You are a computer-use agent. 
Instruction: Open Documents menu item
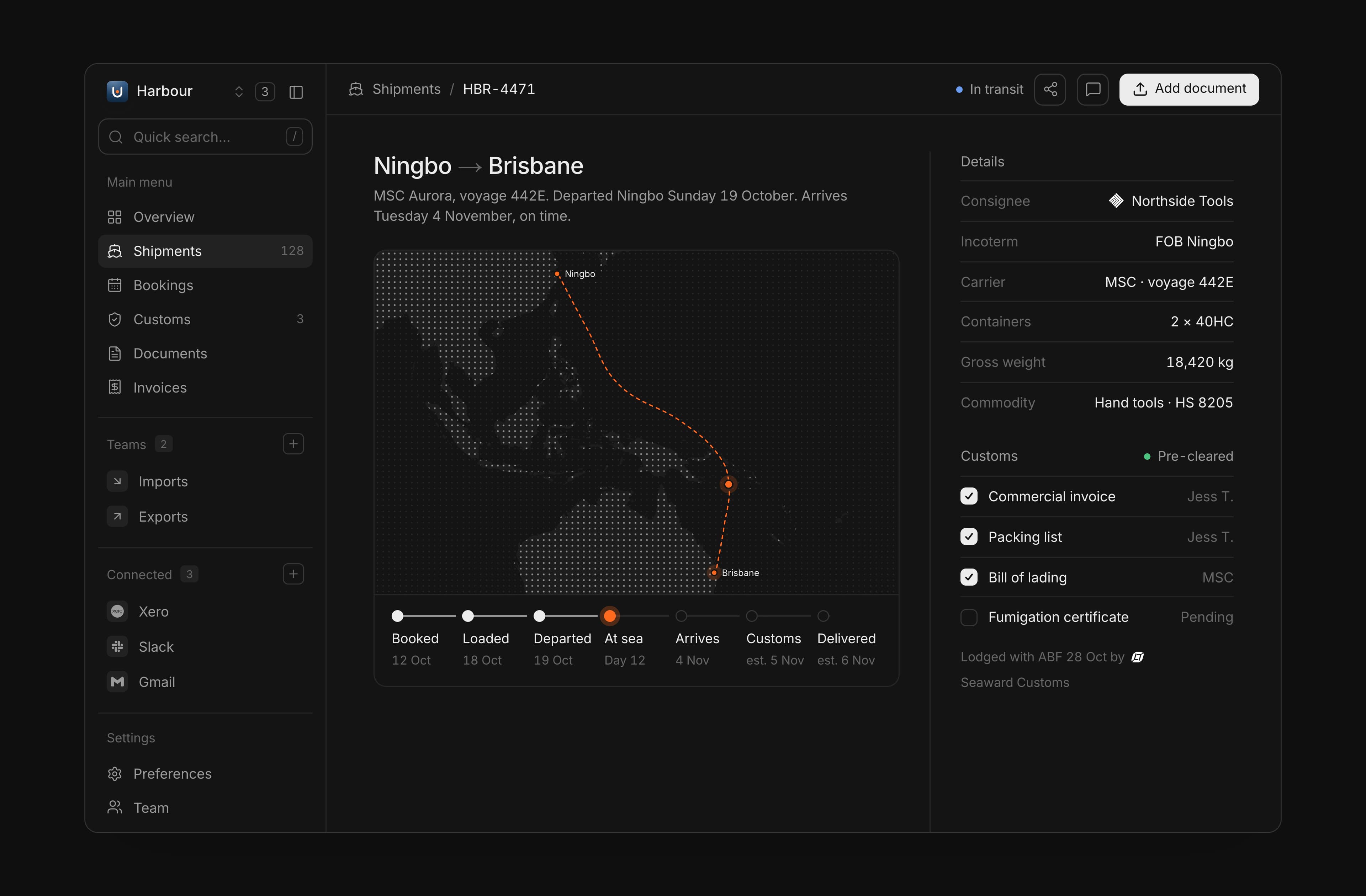[206, 353]
